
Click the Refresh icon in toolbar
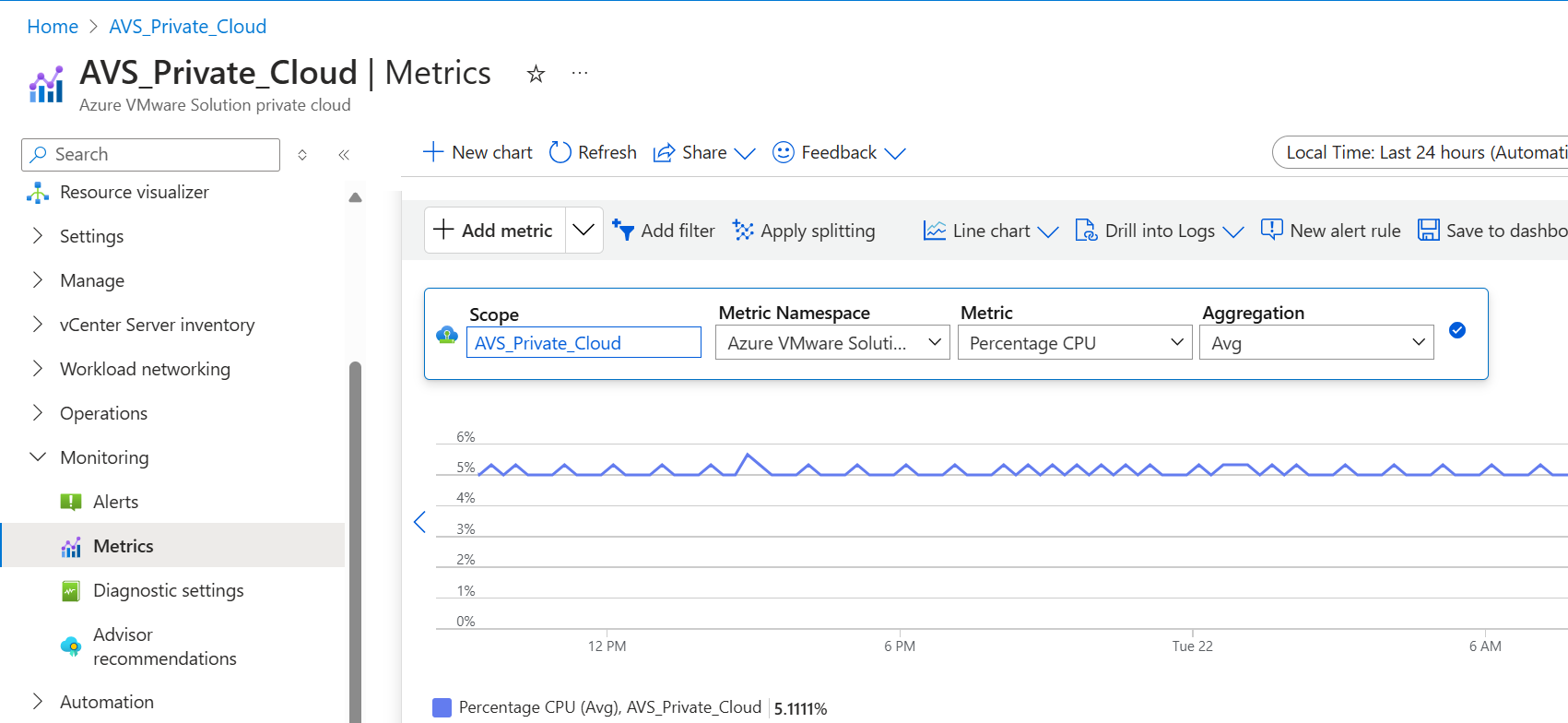[560, 152]
